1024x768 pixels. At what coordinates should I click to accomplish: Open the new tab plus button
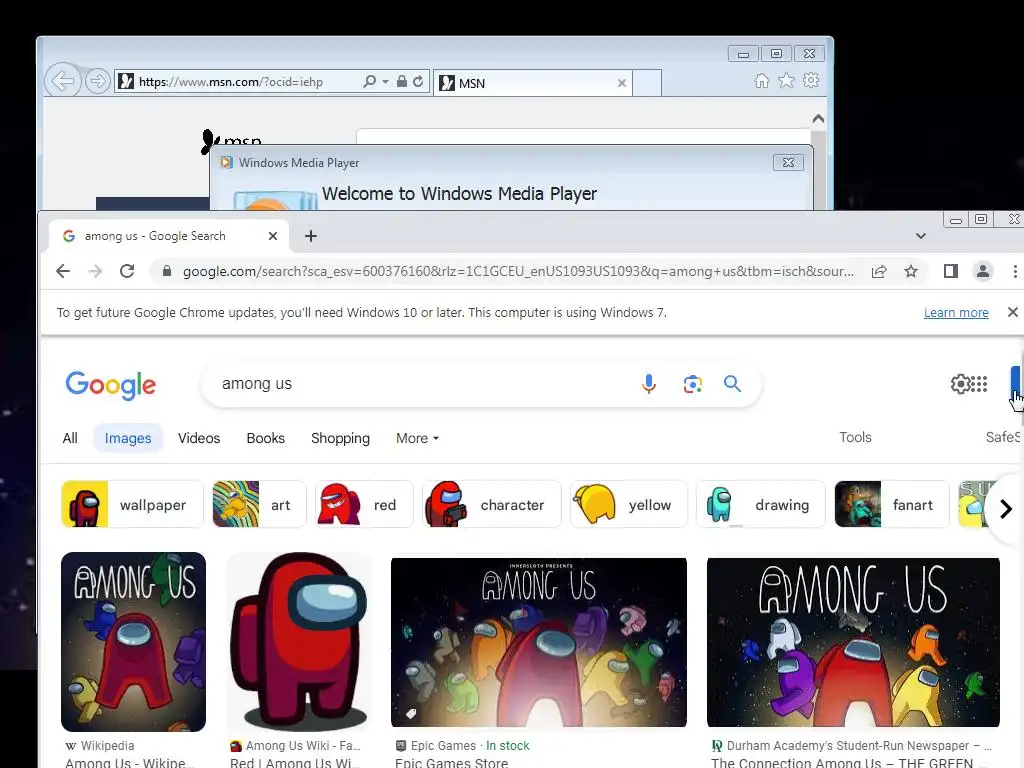(x=311, y=236)
